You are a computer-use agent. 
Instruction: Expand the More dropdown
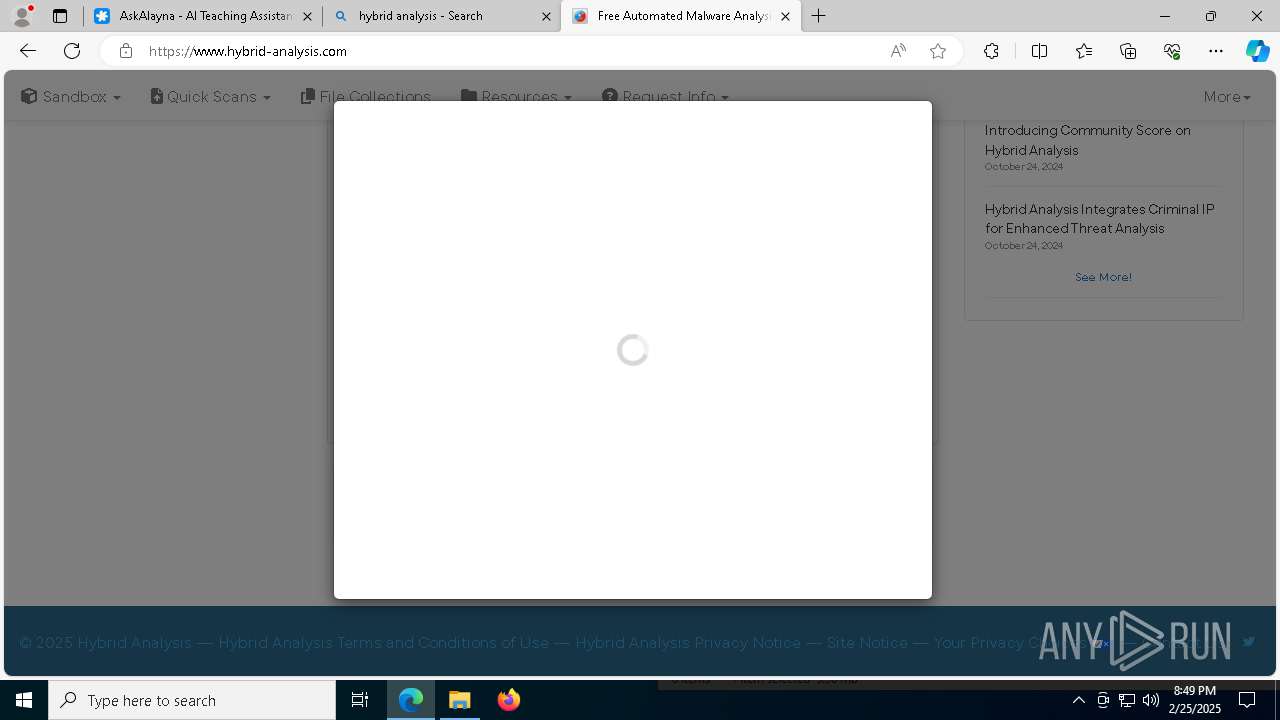1227,97
